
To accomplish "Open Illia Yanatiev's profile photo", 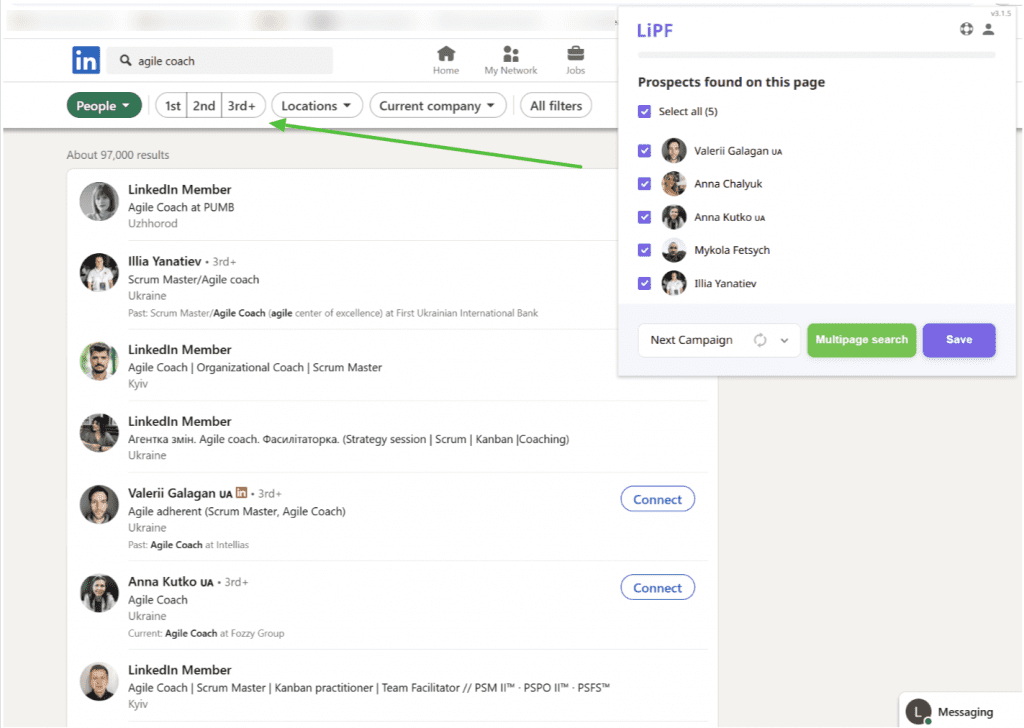I will click(x=99, y=272).
